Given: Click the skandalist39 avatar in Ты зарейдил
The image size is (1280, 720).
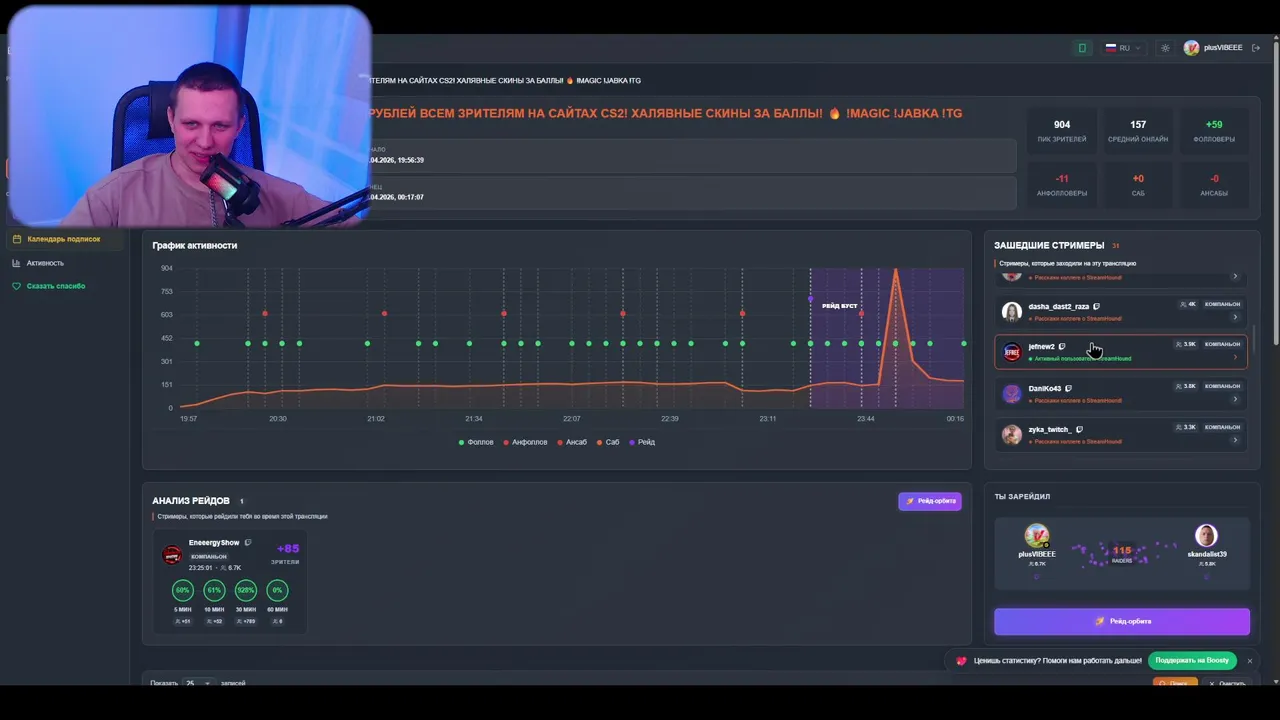Looking at the screenshot, I should tap(1206, 535).
